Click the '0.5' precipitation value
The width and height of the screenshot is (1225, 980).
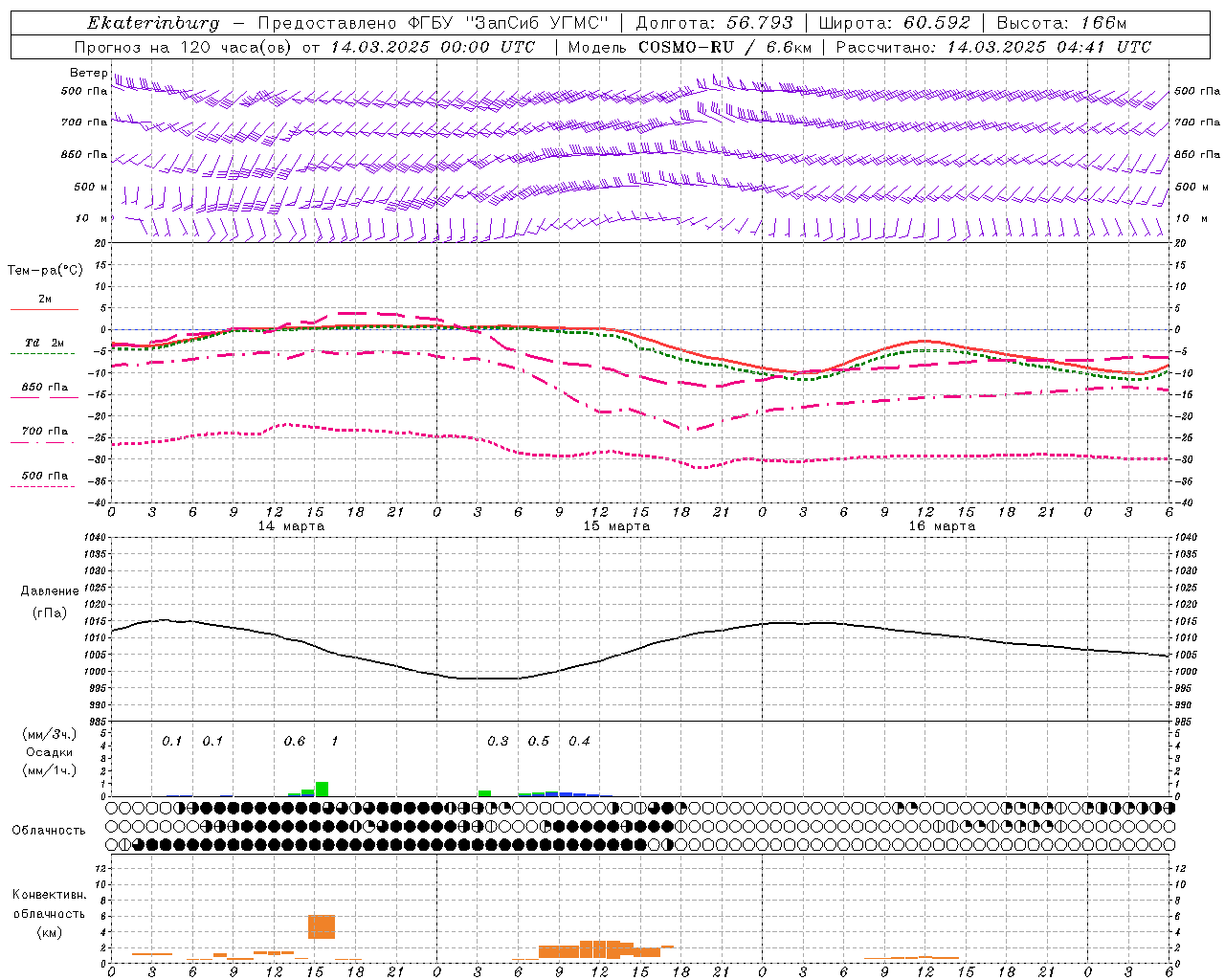click(x=539, y=741)
